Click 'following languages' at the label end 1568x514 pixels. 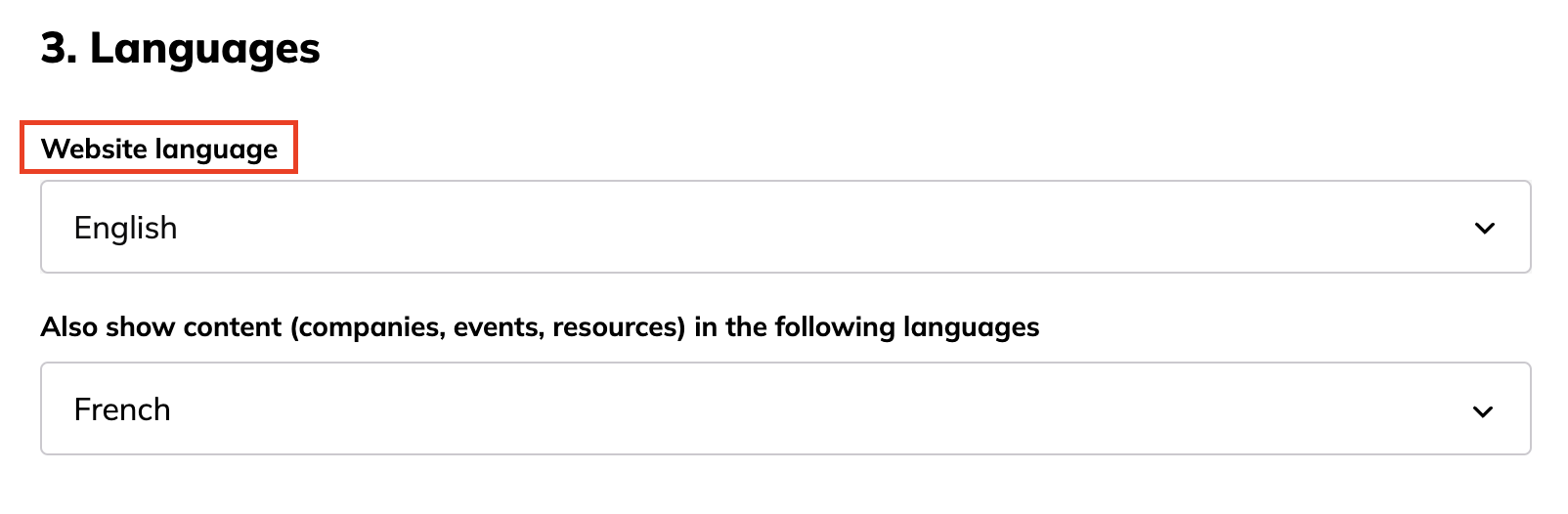pyautogui.click(x=907, y=326)
